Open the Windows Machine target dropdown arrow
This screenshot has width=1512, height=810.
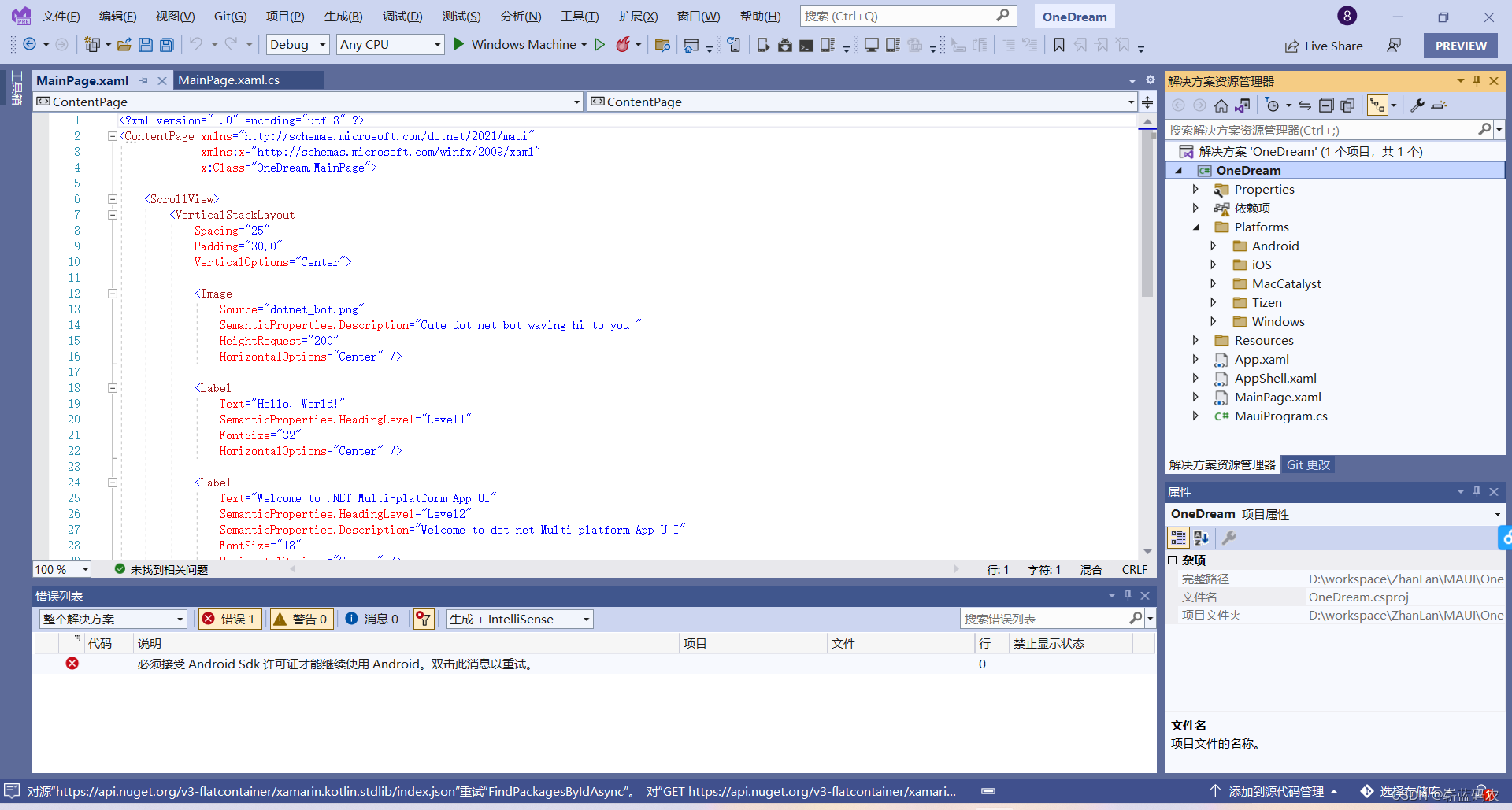(x=584, y=45)
